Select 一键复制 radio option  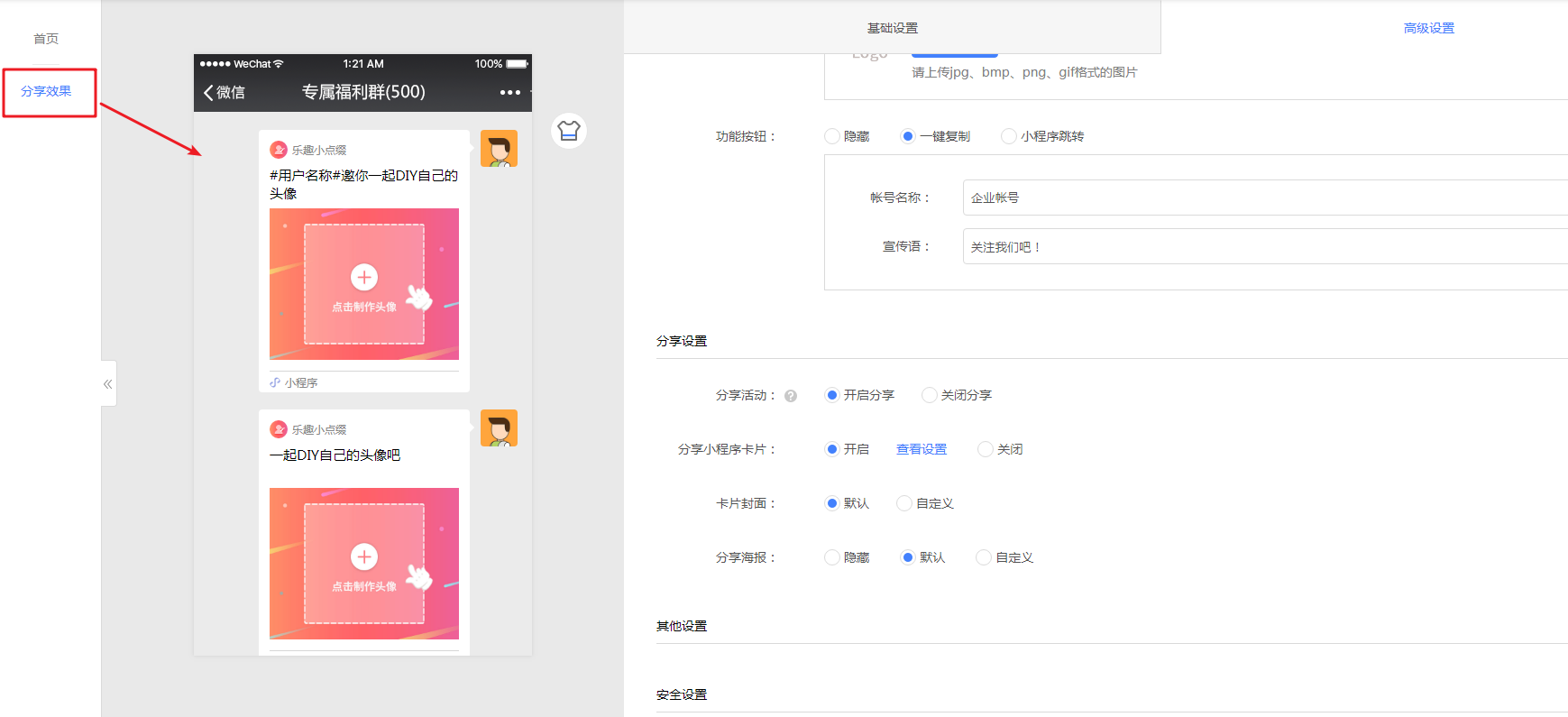tap(908, 136)
